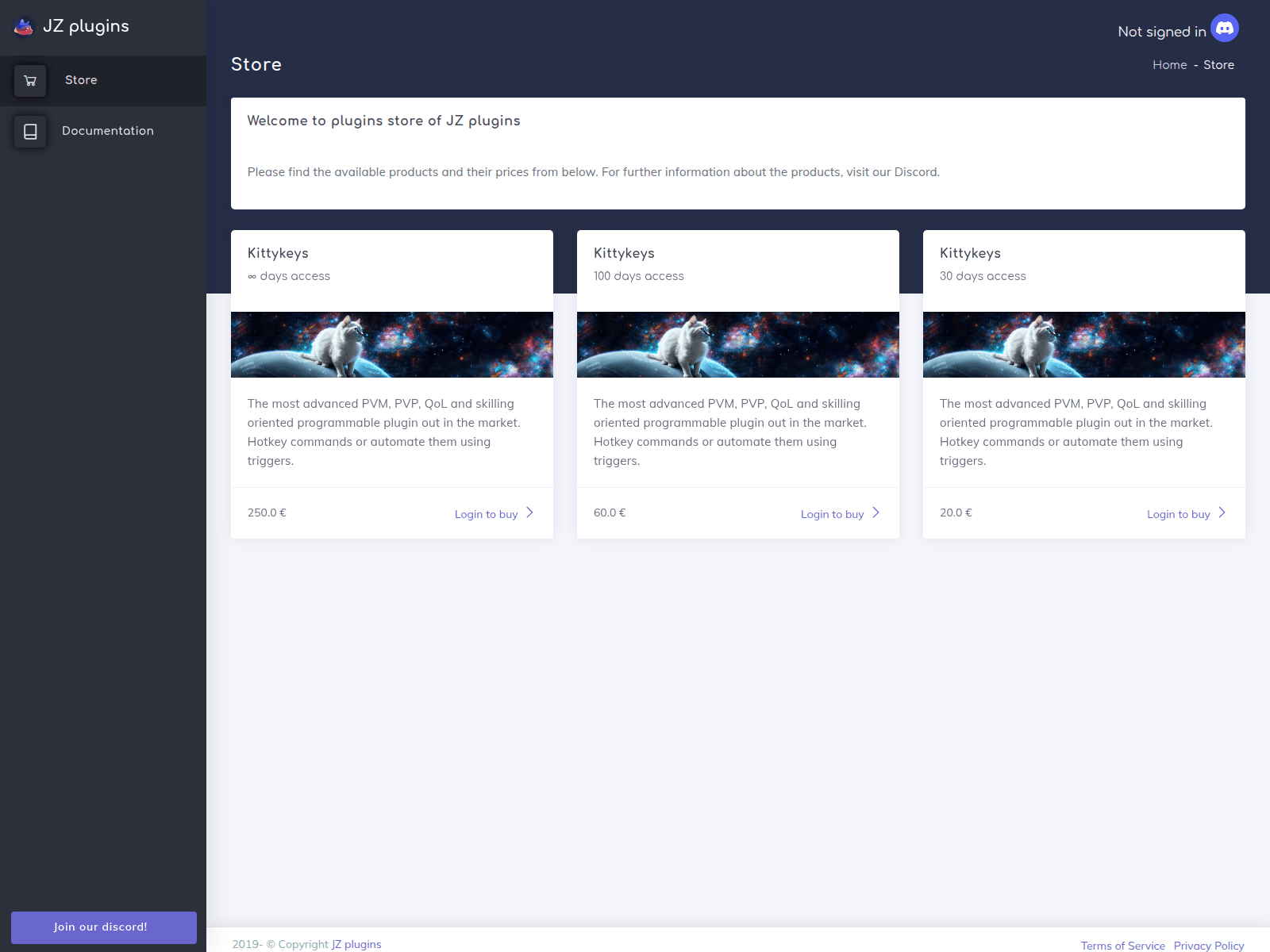Open the Terms of Service link
Image resolution: width=1270 pixels, height=952 pixels.
click(x=1122, y=946)
